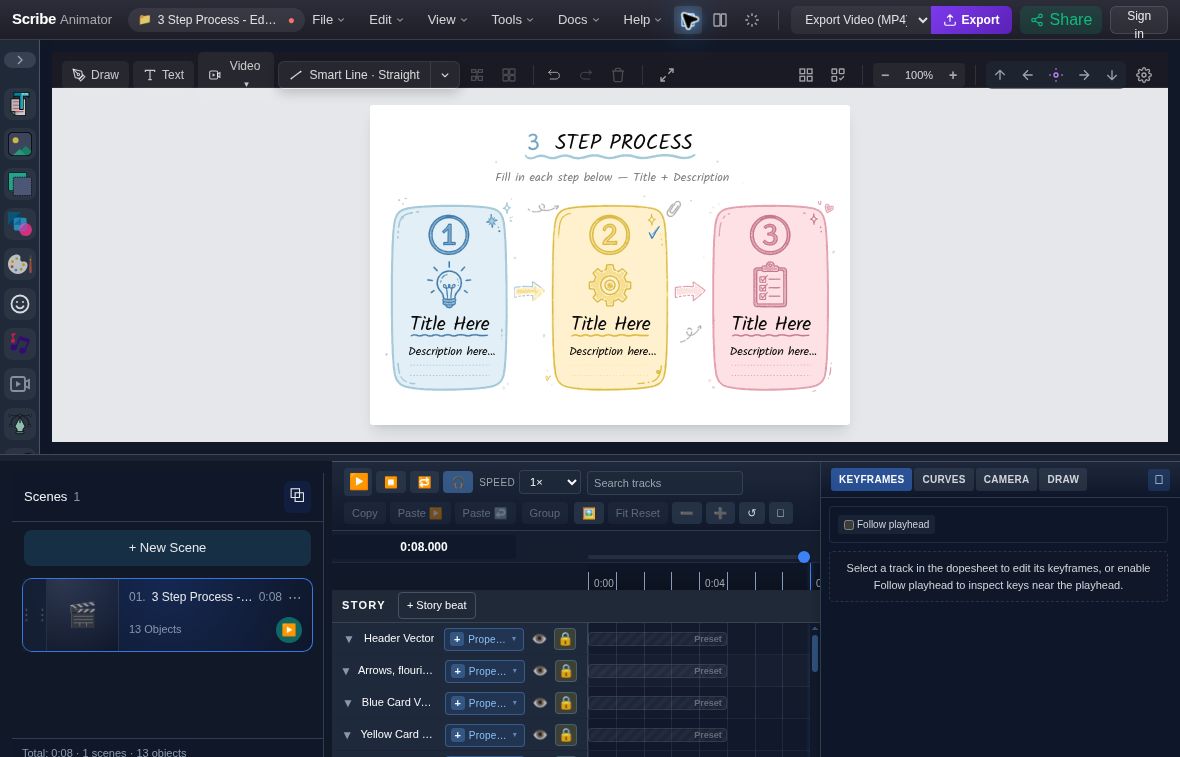This screenshot has height=757, width=1180.
Task: Open the shapes library sidebar icon
Action: pos(20,223)
